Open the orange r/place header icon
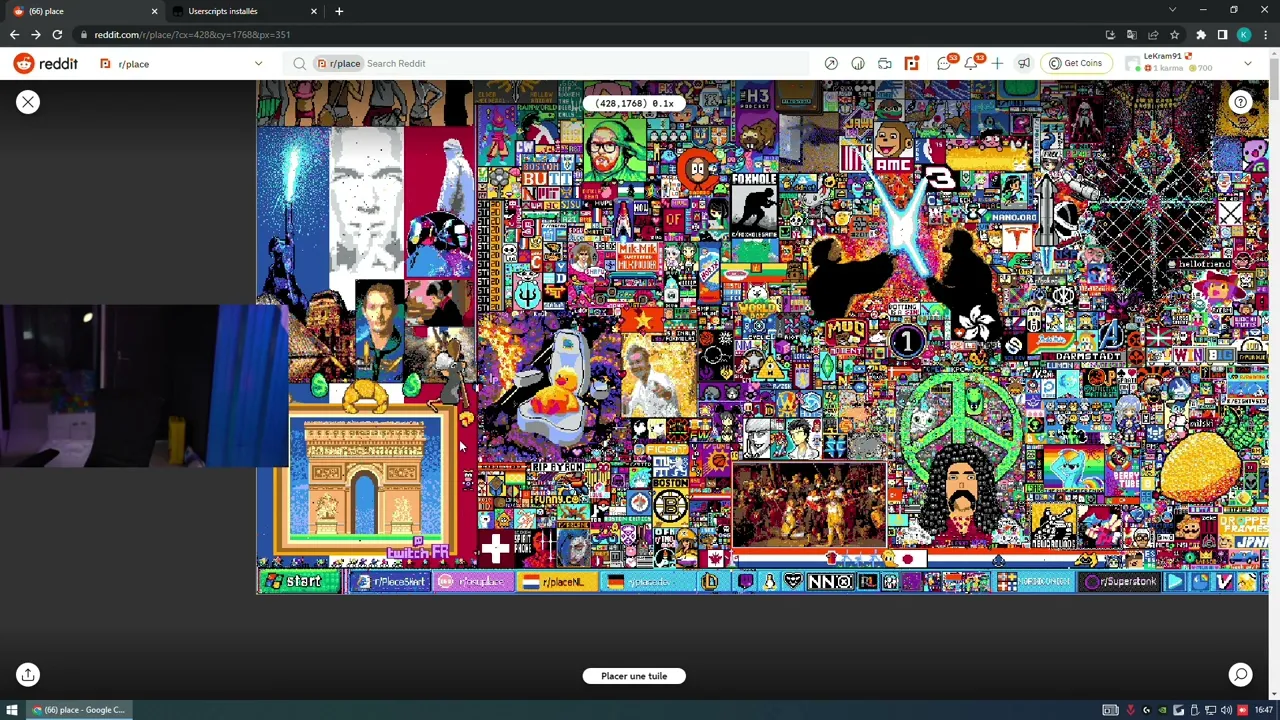1280x720 pixels. point(912,63)
